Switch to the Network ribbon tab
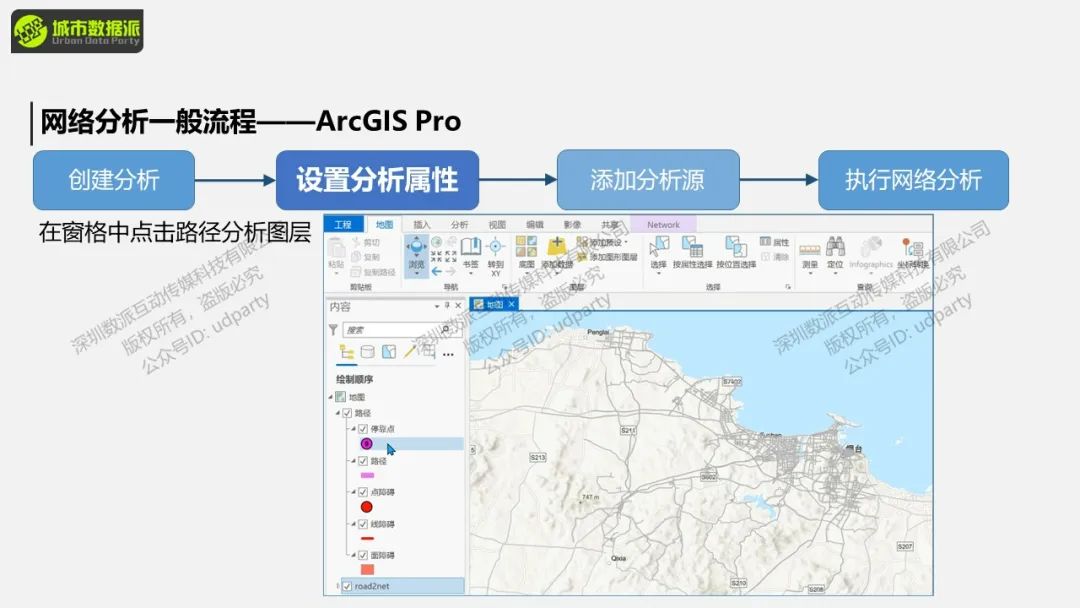Screen dimensions: 1080x608 coord(663,224)
